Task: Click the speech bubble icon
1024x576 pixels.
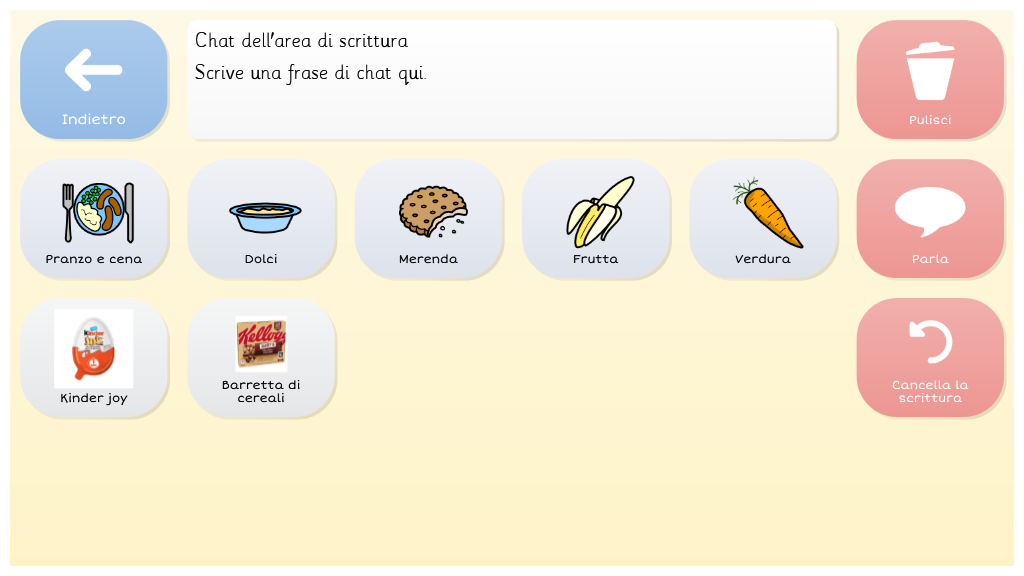Action: 930,210
